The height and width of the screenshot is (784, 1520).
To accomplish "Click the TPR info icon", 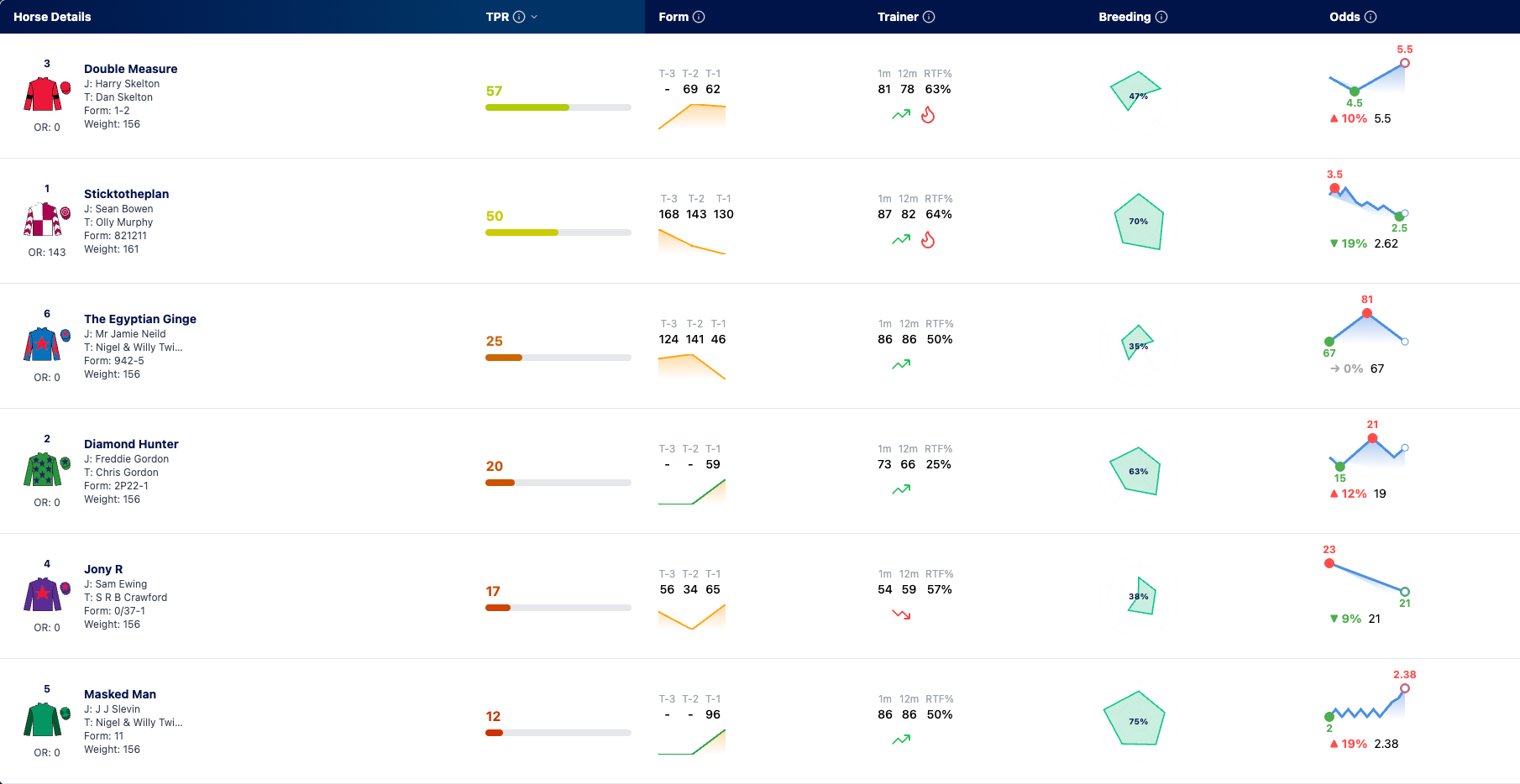I will click(519, 17).
